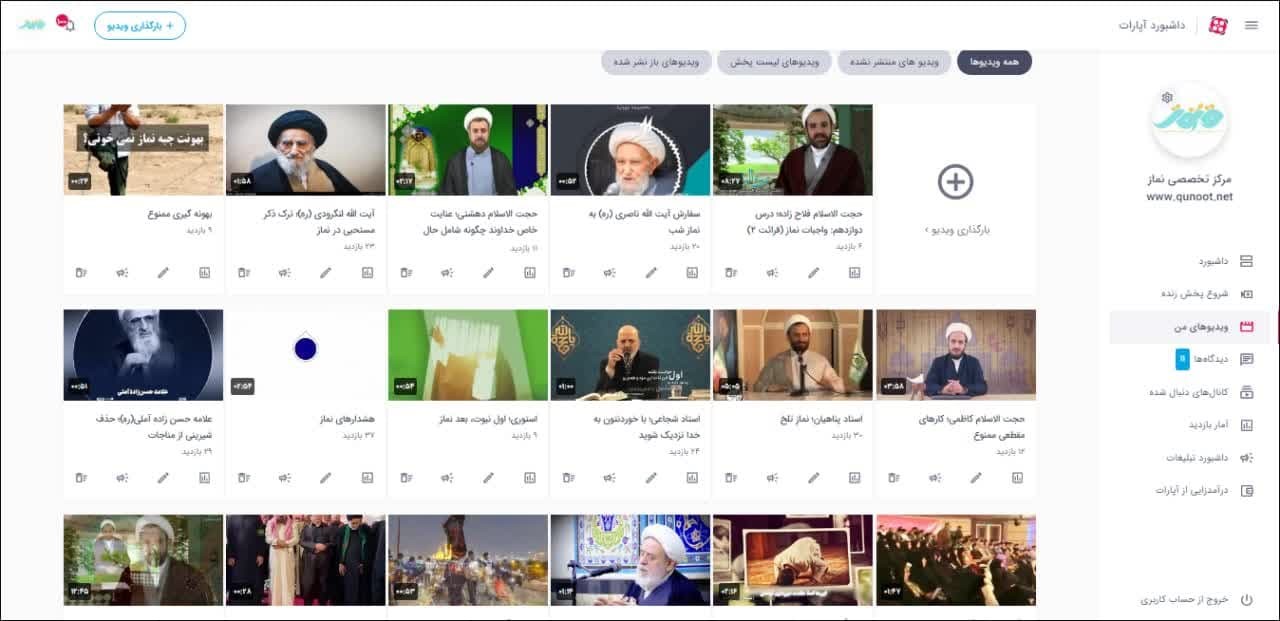Open داشبورد in the sidebar

click(1190, 261)
